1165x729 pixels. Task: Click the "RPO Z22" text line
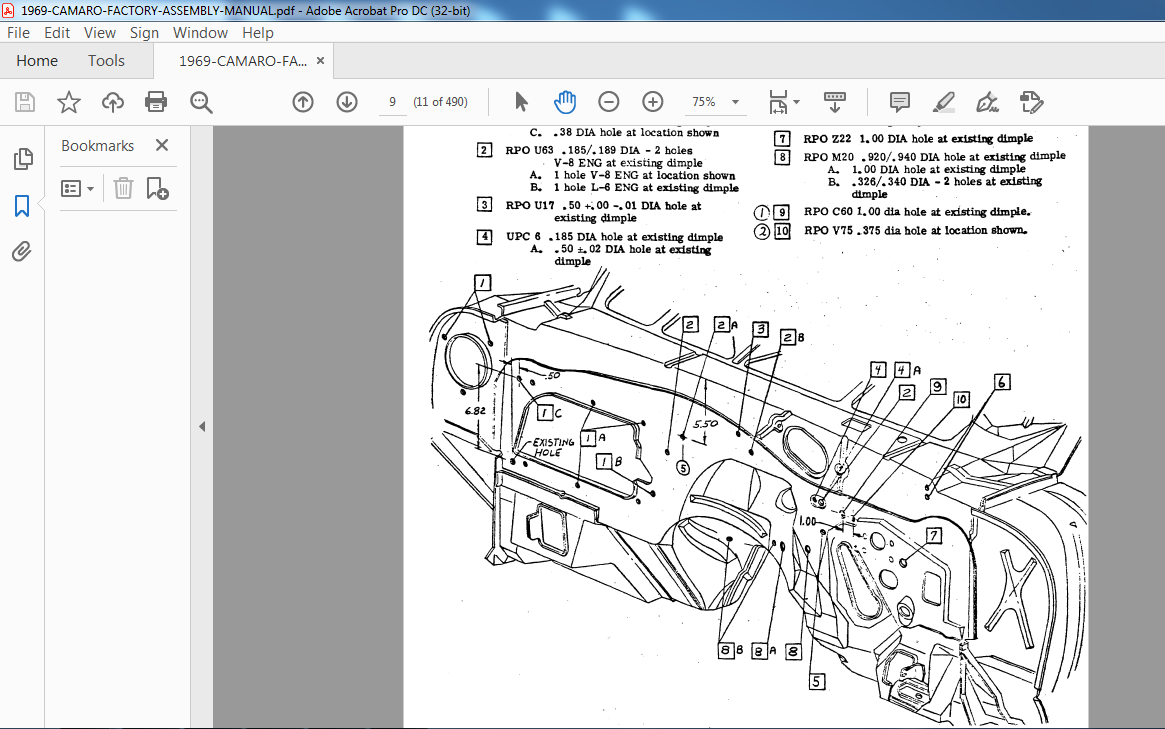[x=918, y=138]
